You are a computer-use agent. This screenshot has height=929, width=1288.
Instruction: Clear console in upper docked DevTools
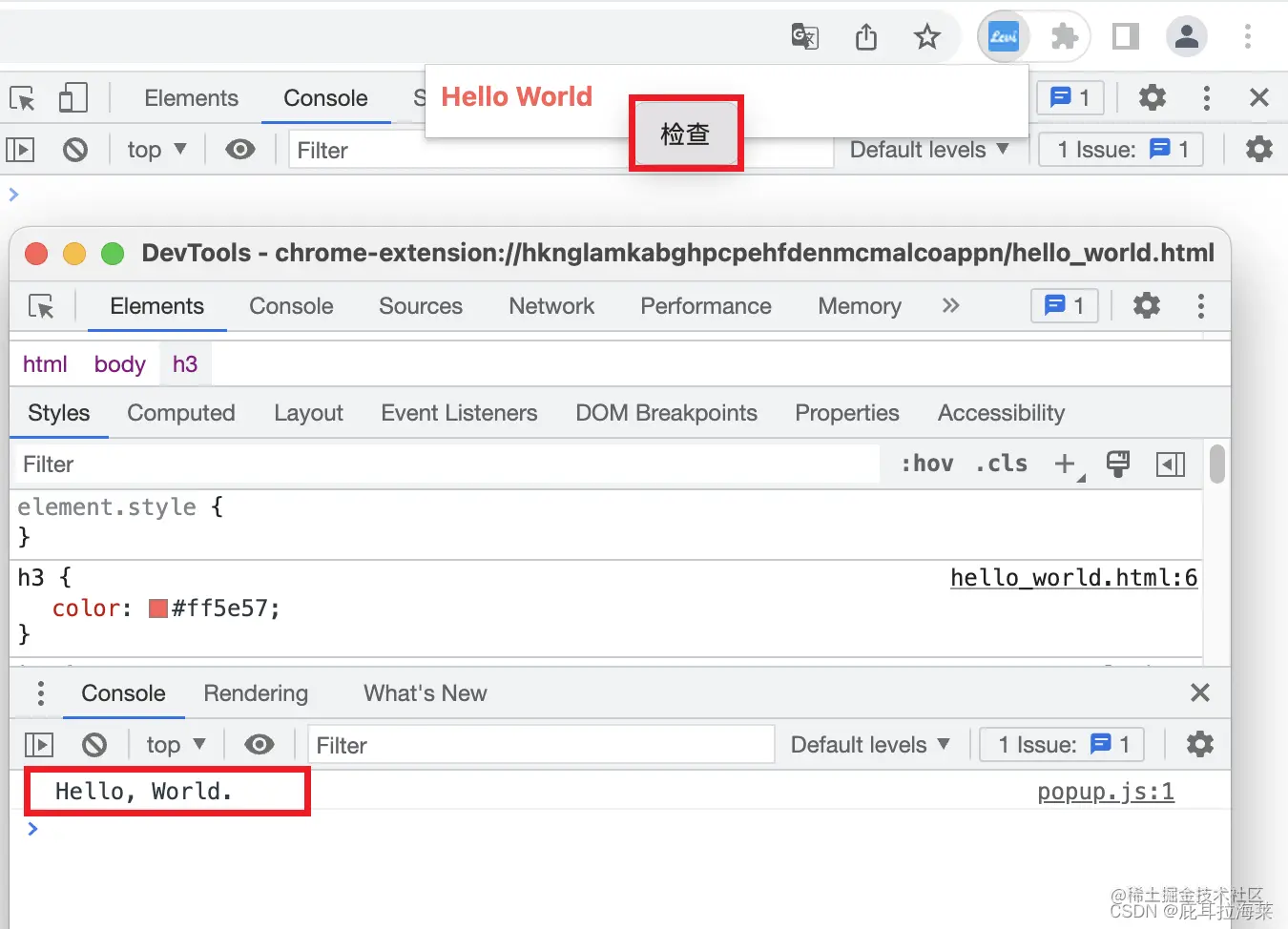pyautogui.click(x=75, y=150)
